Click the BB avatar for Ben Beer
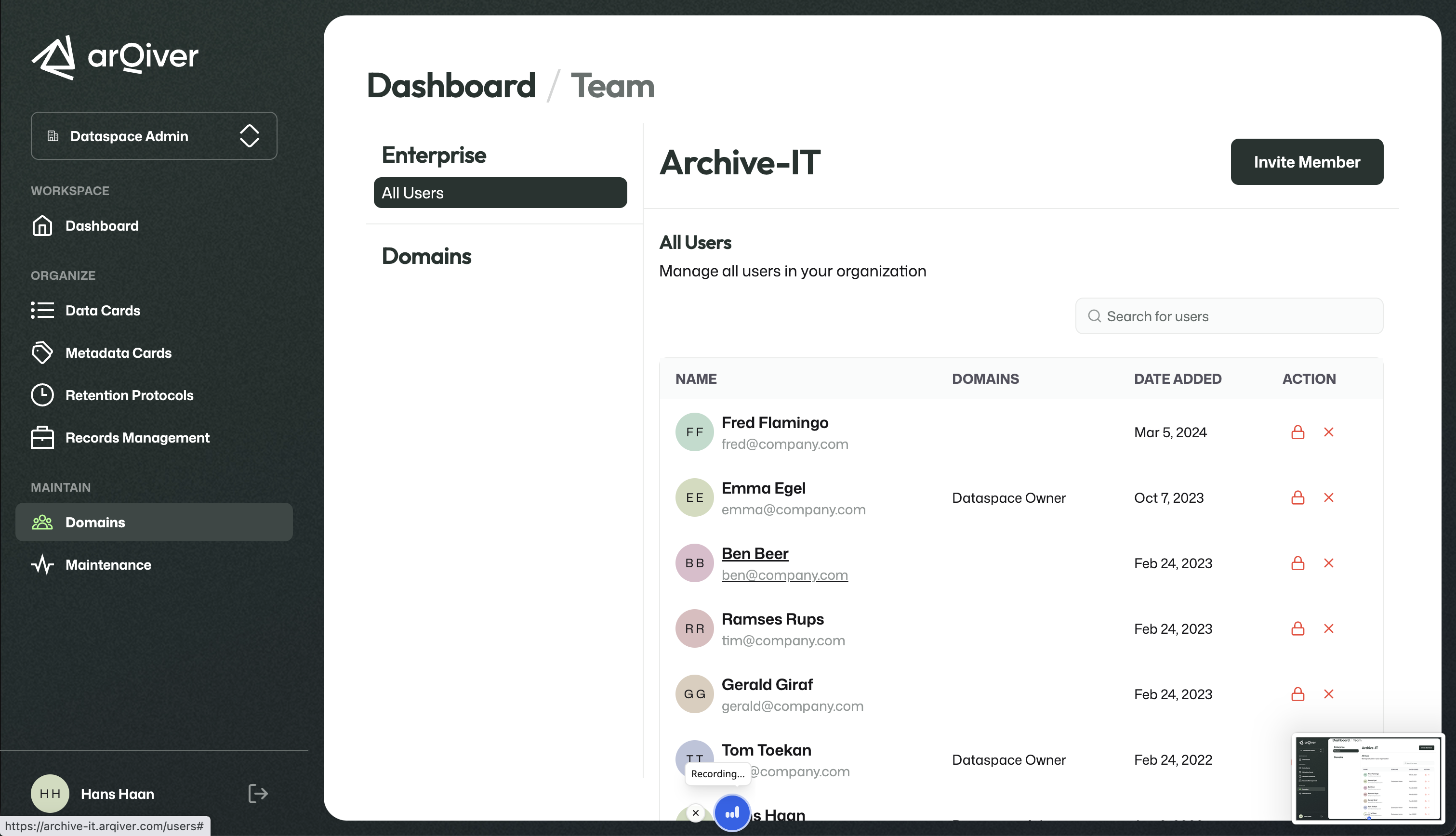The height and width of the screenshot is (836, 1456). click(x=694, y=563)
